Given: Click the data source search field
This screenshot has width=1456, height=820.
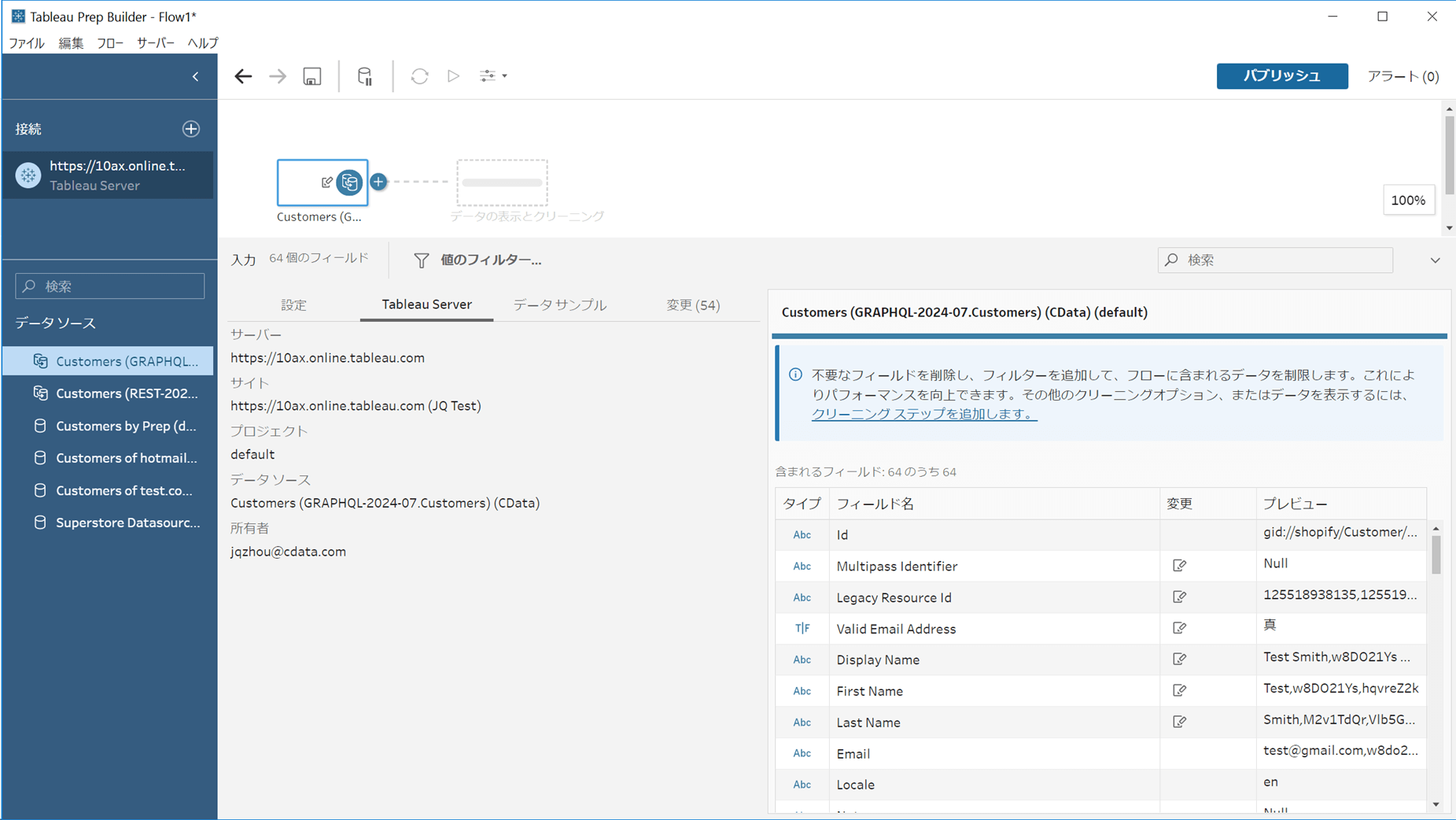Looking at the screenshot, I should 110,286.
